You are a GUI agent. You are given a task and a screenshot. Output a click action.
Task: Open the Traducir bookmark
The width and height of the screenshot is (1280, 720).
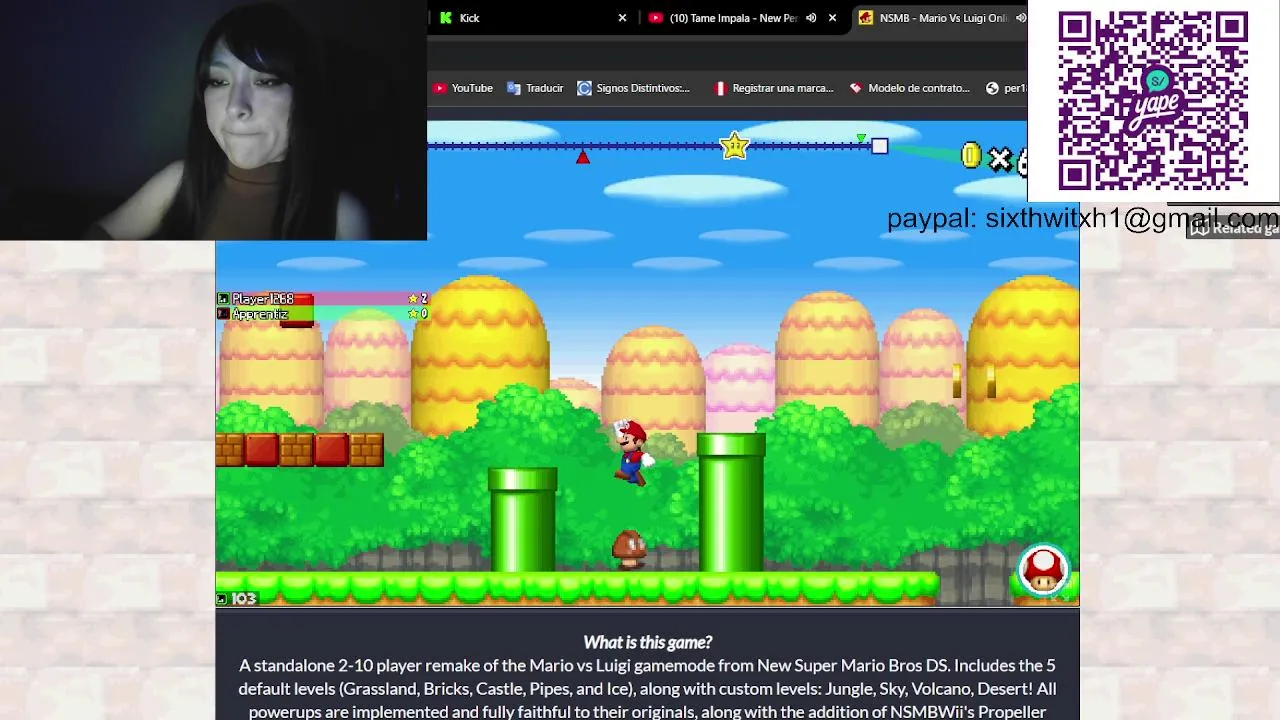535,88
